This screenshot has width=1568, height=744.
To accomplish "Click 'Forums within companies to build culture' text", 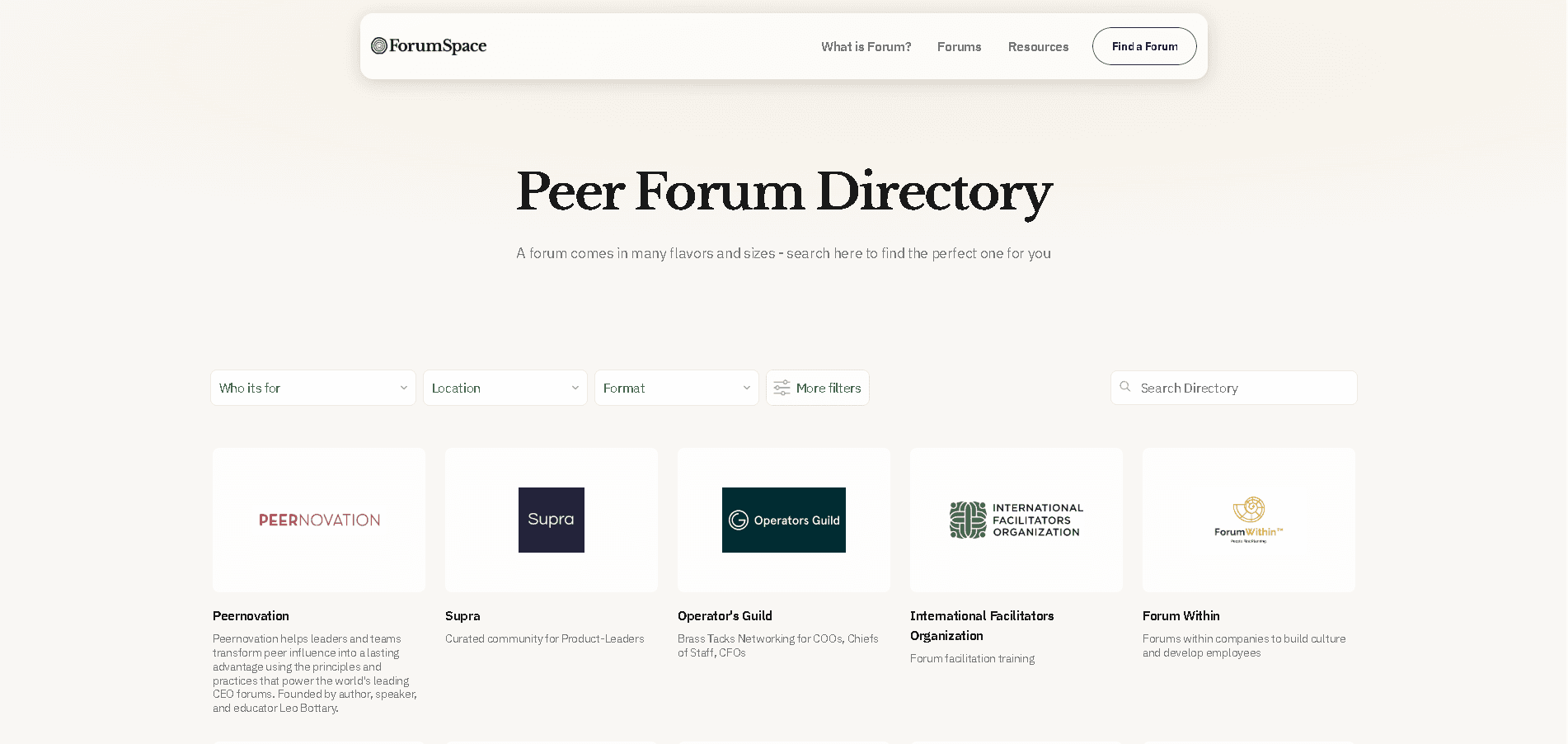I will [1244, 646].
